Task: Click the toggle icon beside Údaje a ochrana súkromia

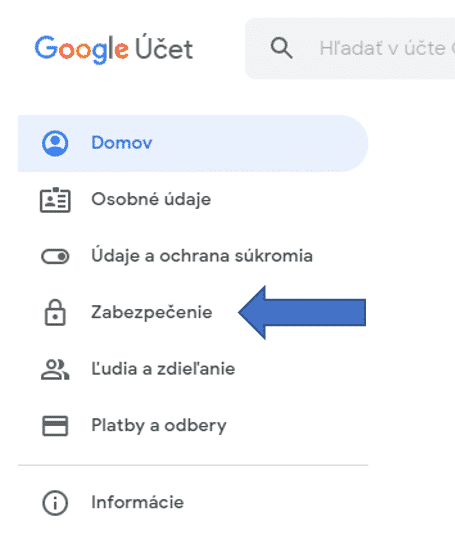Action: 55,256
